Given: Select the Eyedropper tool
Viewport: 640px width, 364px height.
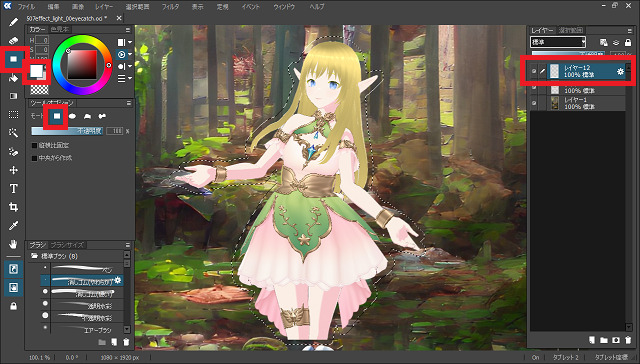Looking at the screenshot, I should tap(13, 226).
